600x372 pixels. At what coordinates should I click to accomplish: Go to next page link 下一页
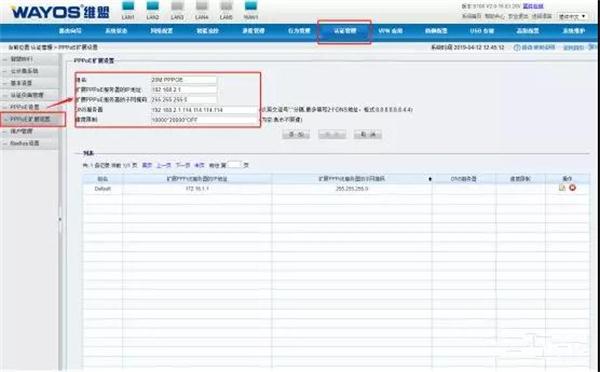[183, 165]
